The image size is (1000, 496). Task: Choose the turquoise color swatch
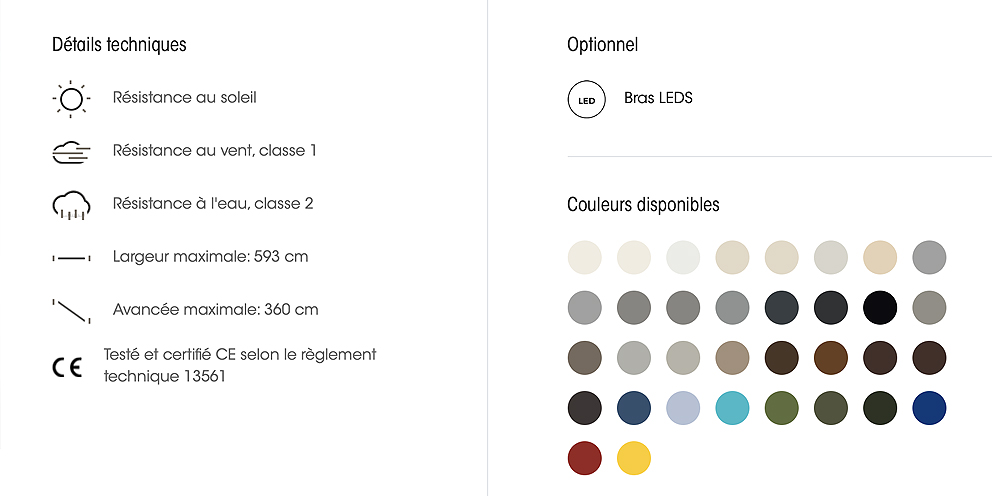(x=732, y=407)
